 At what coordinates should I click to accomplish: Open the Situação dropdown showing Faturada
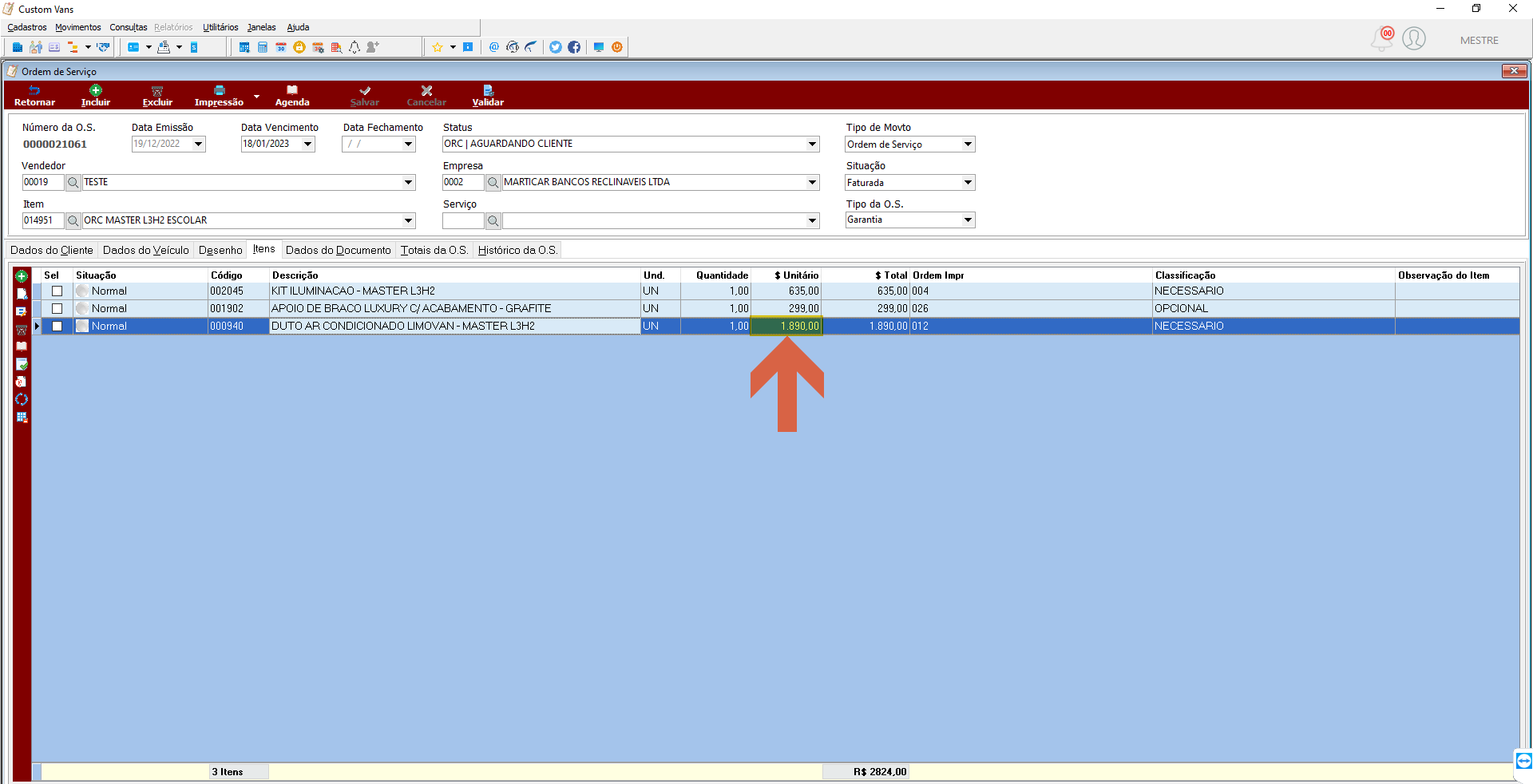(968, 183)
